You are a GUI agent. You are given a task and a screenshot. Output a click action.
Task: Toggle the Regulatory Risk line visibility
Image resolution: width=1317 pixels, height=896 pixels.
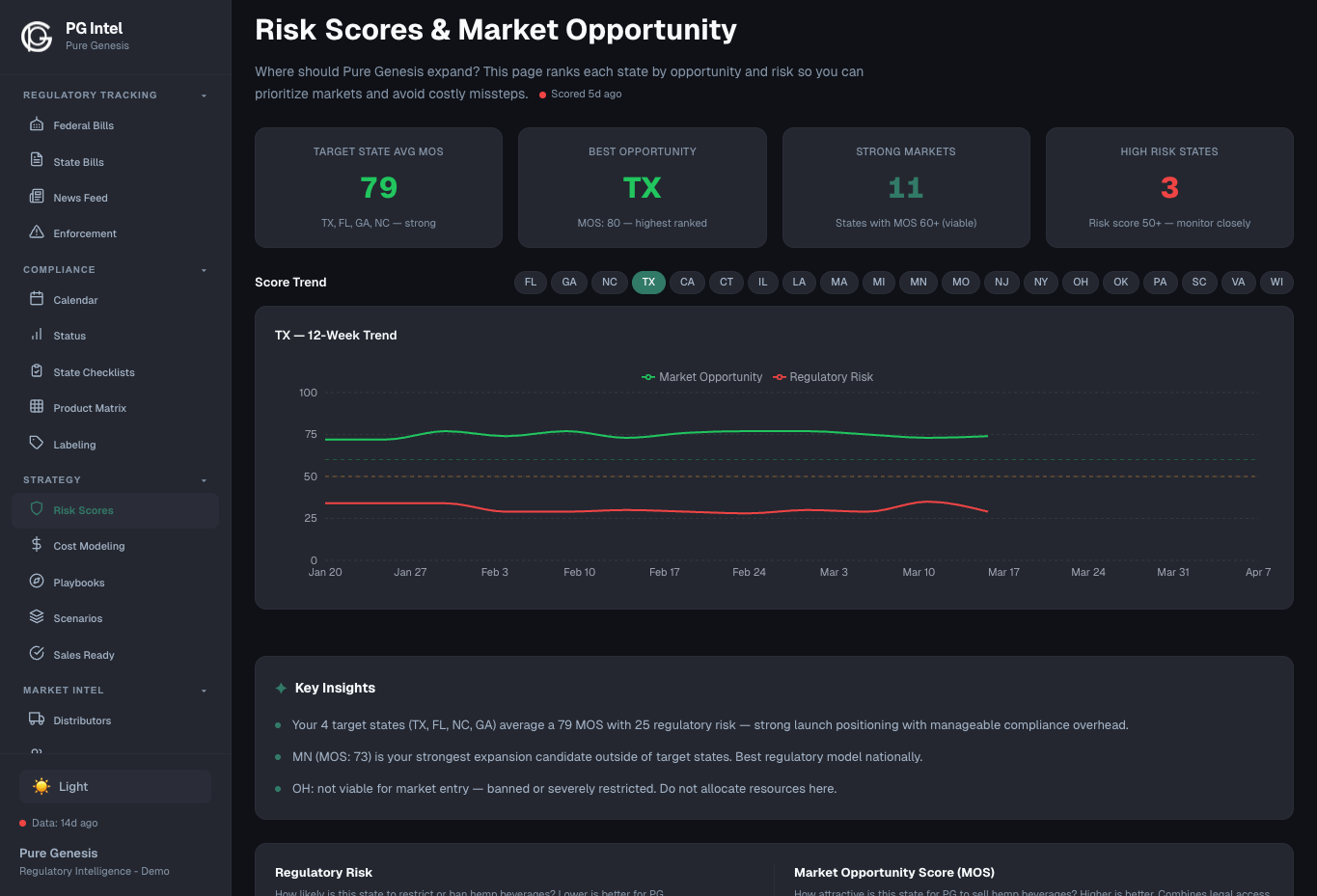[x=823, y=376]
